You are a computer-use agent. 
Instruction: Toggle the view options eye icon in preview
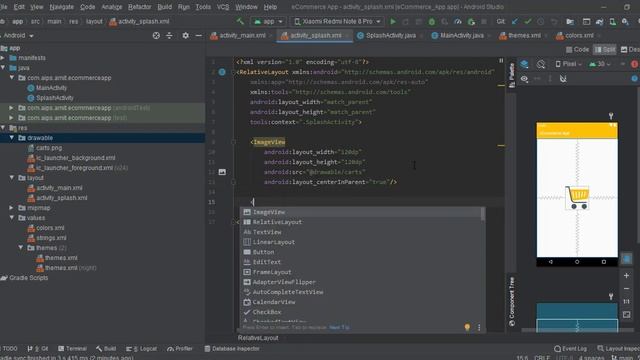click(x=524, y=78)
